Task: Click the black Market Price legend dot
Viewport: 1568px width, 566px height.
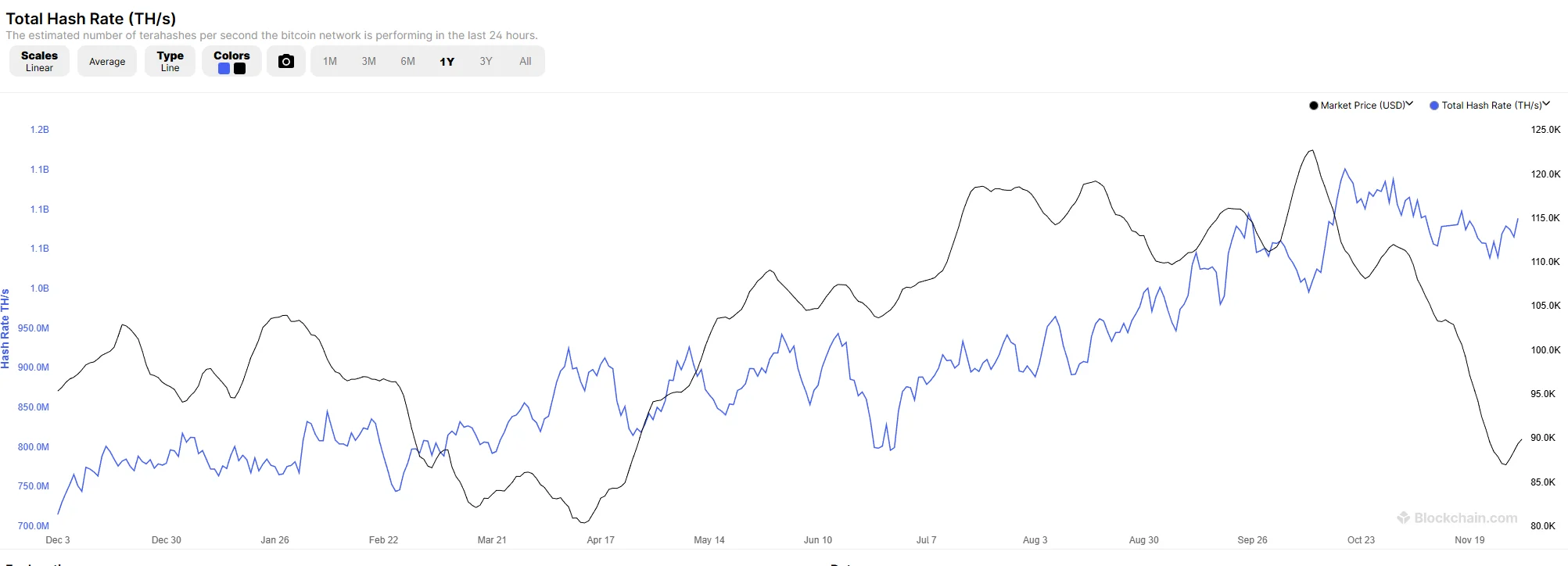Action: coord(1314,106)
